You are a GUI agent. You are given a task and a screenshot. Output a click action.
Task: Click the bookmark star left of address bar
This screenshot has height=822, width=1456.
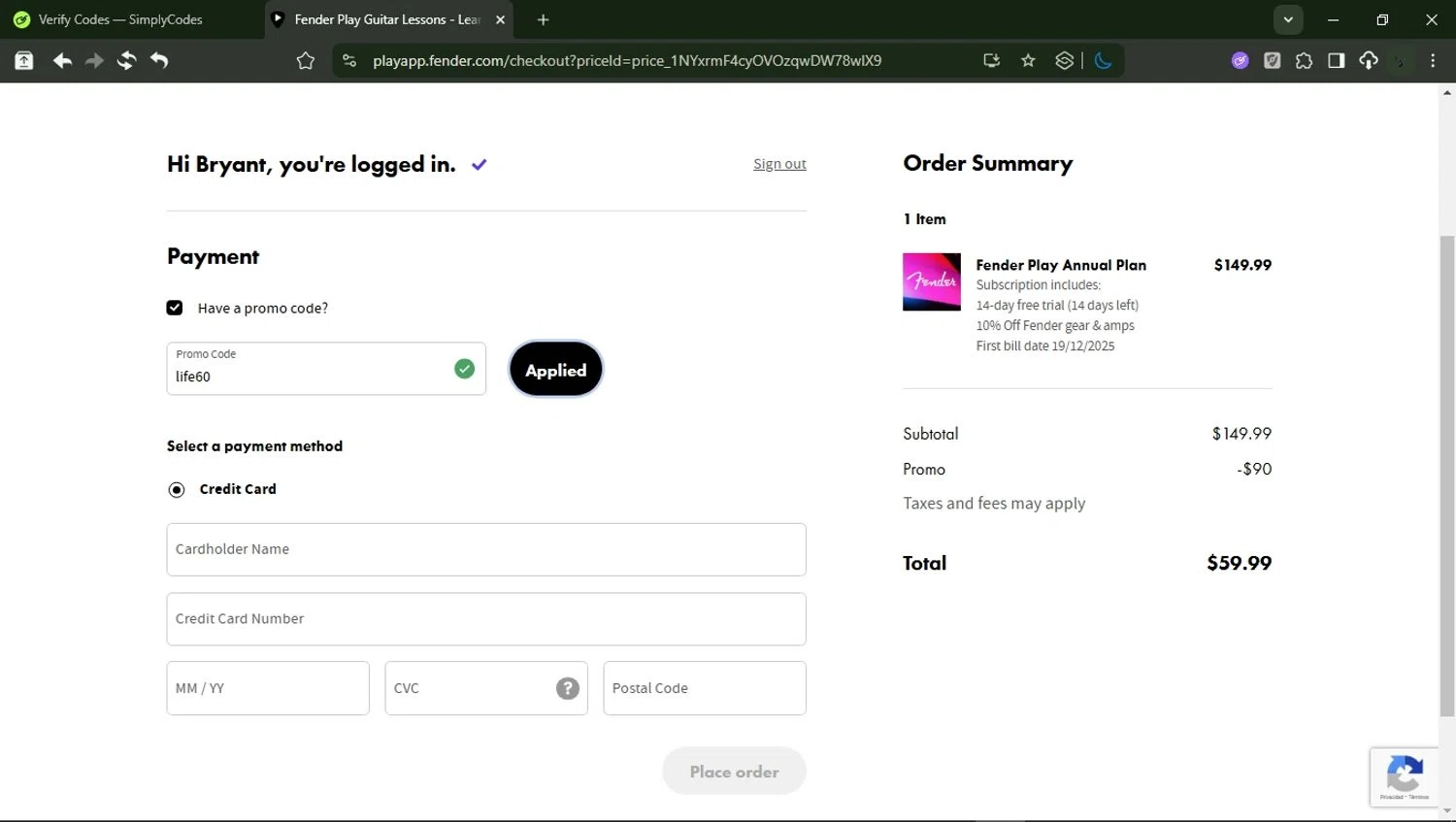click(306, 61)
